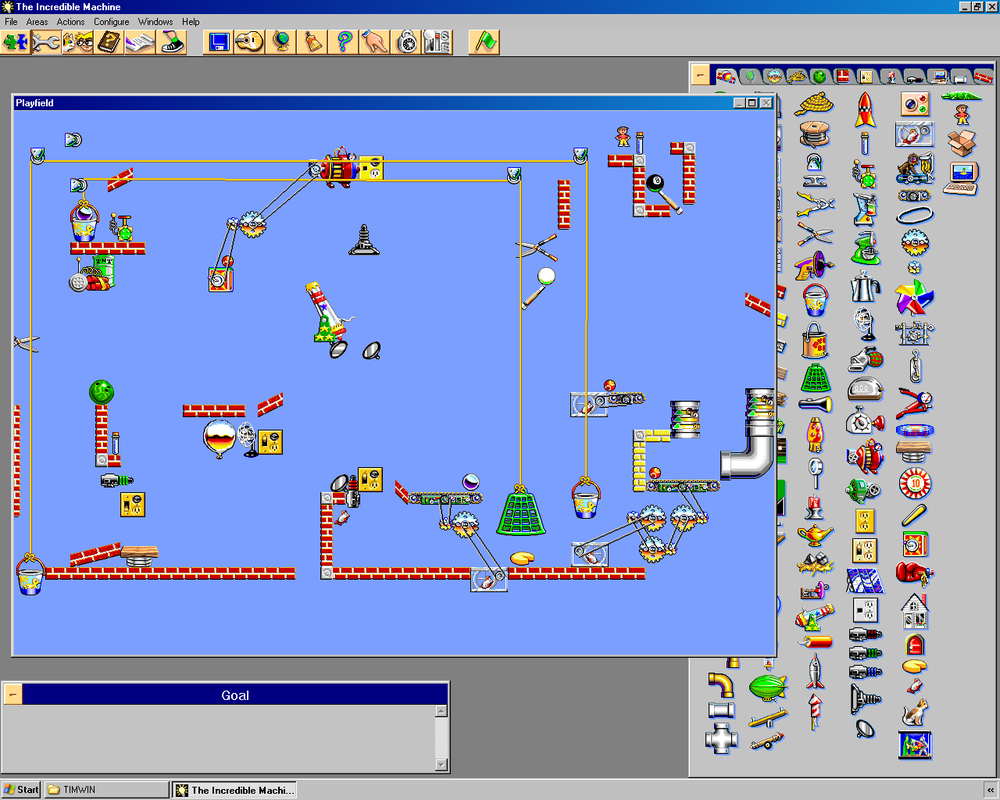Click the green flag start button
The width and height of the screenshot is (1000, 800).
[x=484, y=42]
